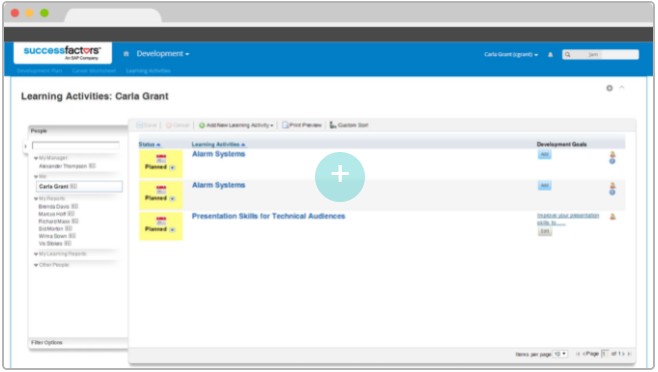The height and width of the screenshot is (372, 658).
Task: Expand the Other People group
Action: tap(36, 265)
